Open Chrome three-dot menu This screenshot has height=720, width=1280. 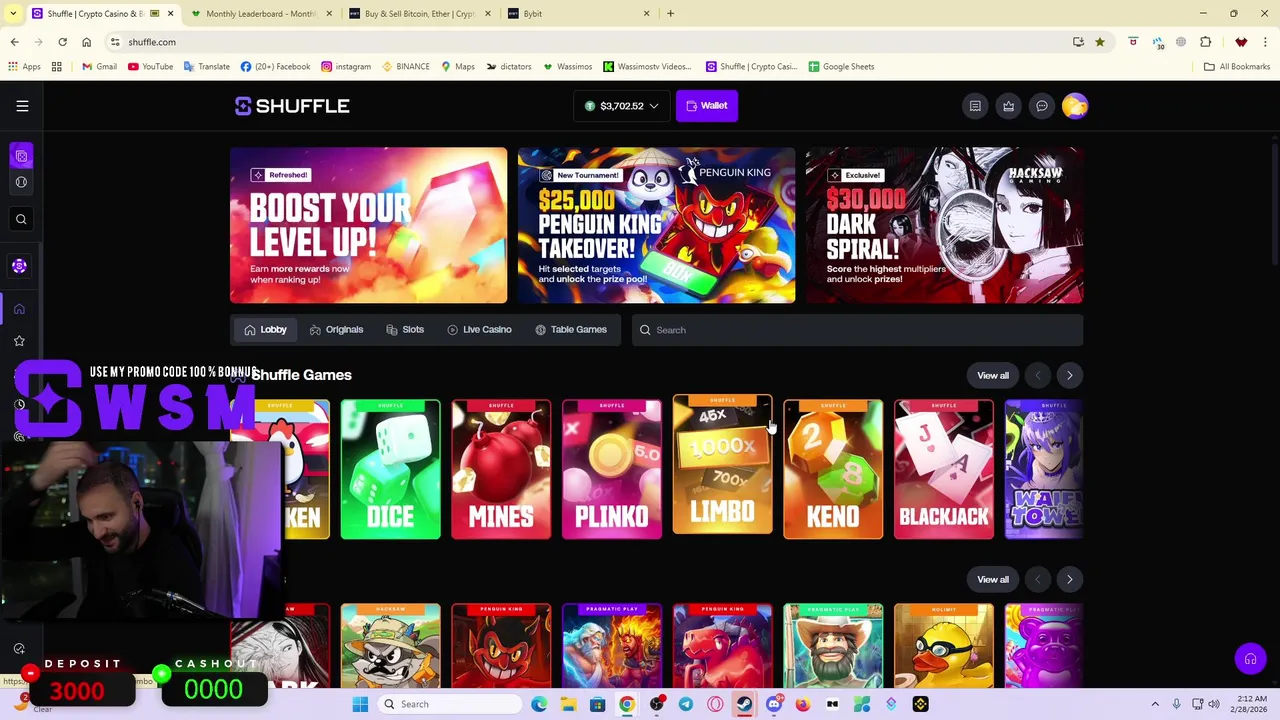pos(1265,42)
